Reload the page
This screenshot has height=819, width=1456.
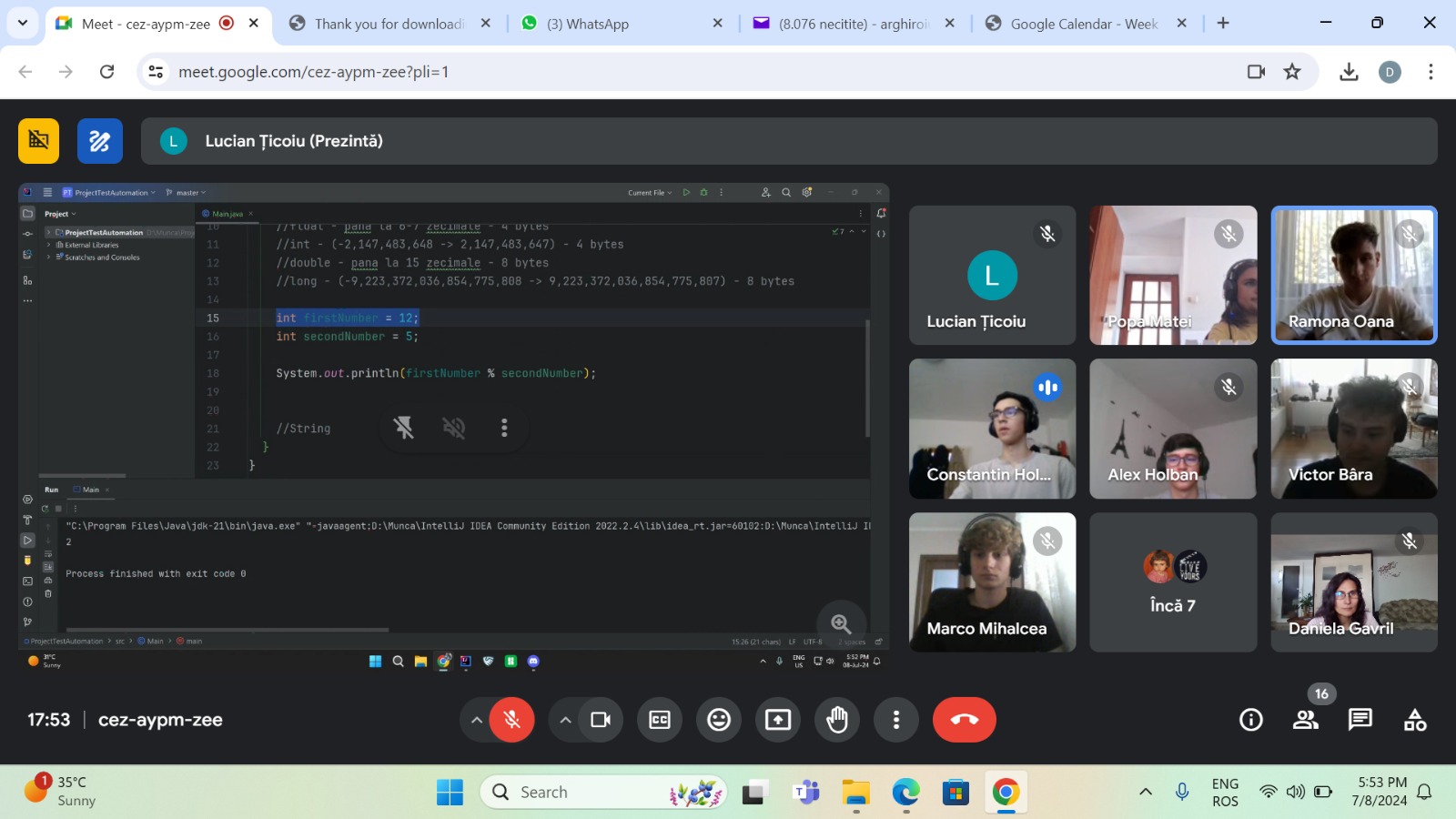(106, 71)
